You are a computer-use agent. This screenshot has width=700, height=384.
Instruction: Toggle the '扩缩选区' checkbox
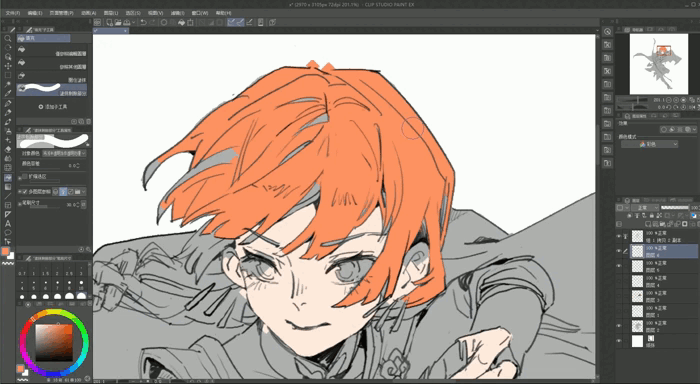coord(25,177)
